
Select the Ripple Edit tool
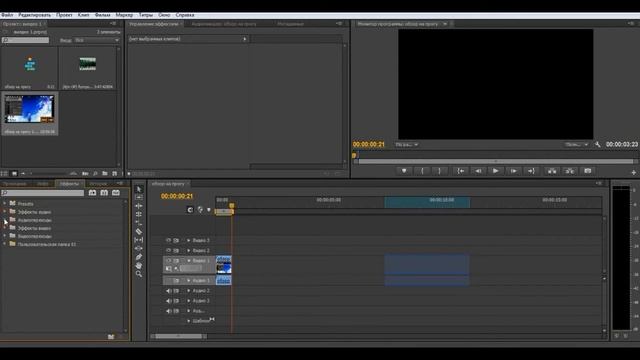point(139,206)
